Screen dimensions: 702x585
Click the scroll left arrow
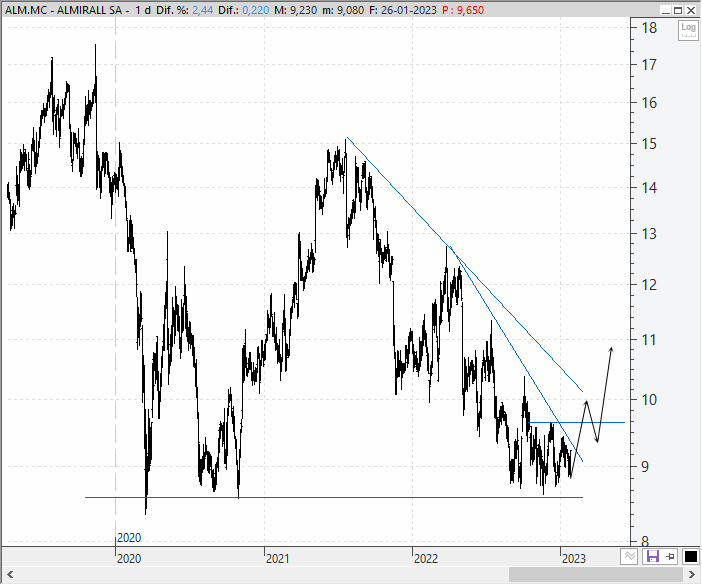coord(10,574)
